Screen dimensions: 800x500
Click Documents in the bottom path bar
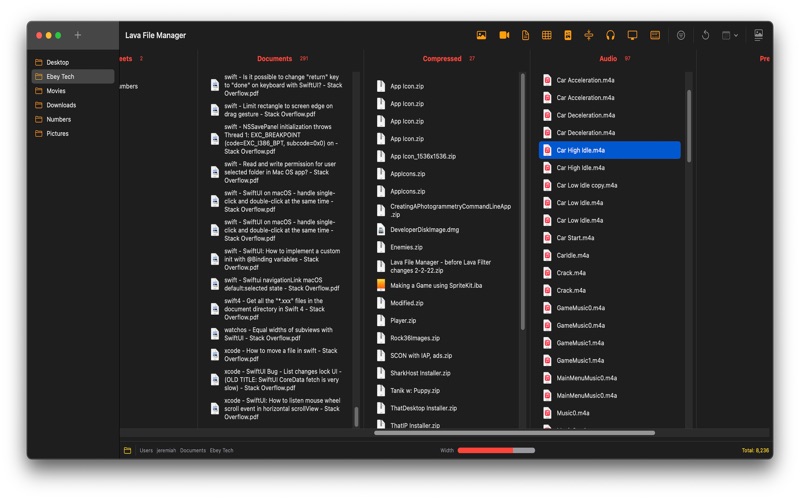tap(193, 451)
